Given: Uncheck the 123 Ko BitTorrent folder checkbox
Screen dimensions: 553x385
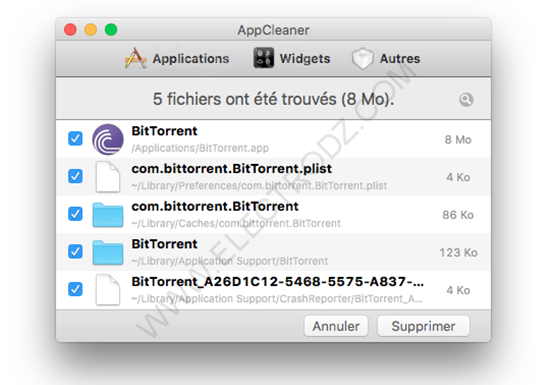Looking at the screenshot, I should click(x=75, y=251).
